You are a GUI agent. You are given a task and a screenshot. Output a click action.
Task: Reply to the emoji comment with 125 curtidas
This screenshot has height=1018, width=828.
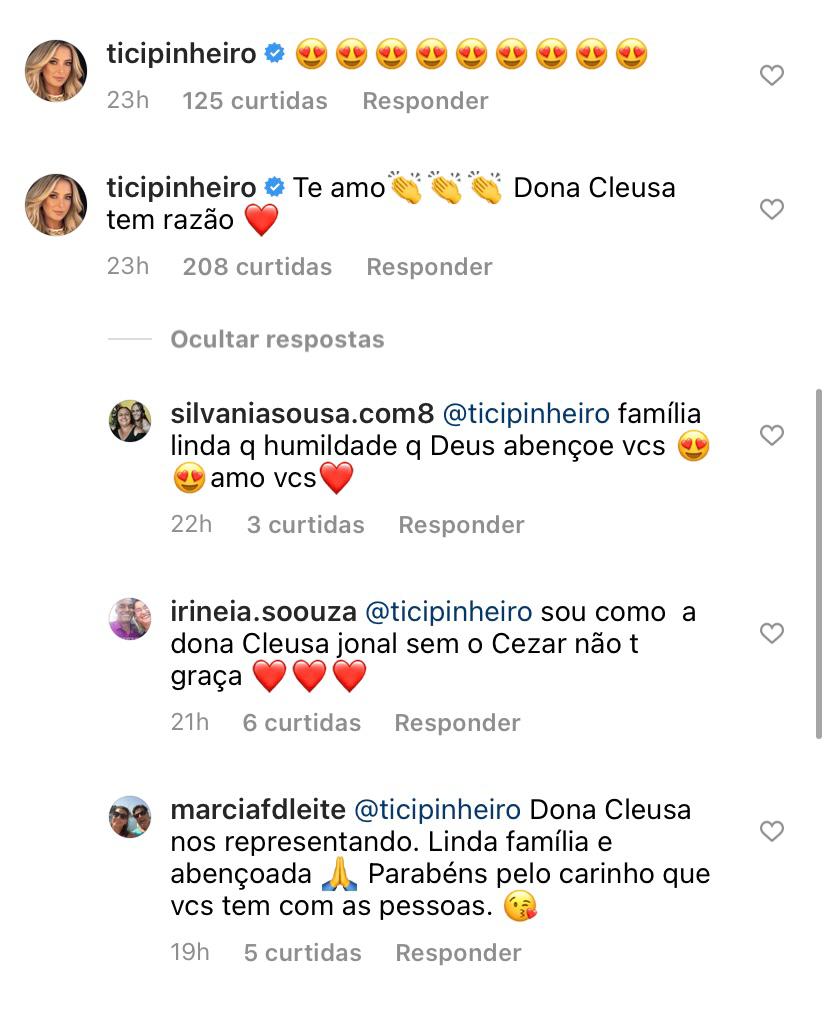[425, 101]
